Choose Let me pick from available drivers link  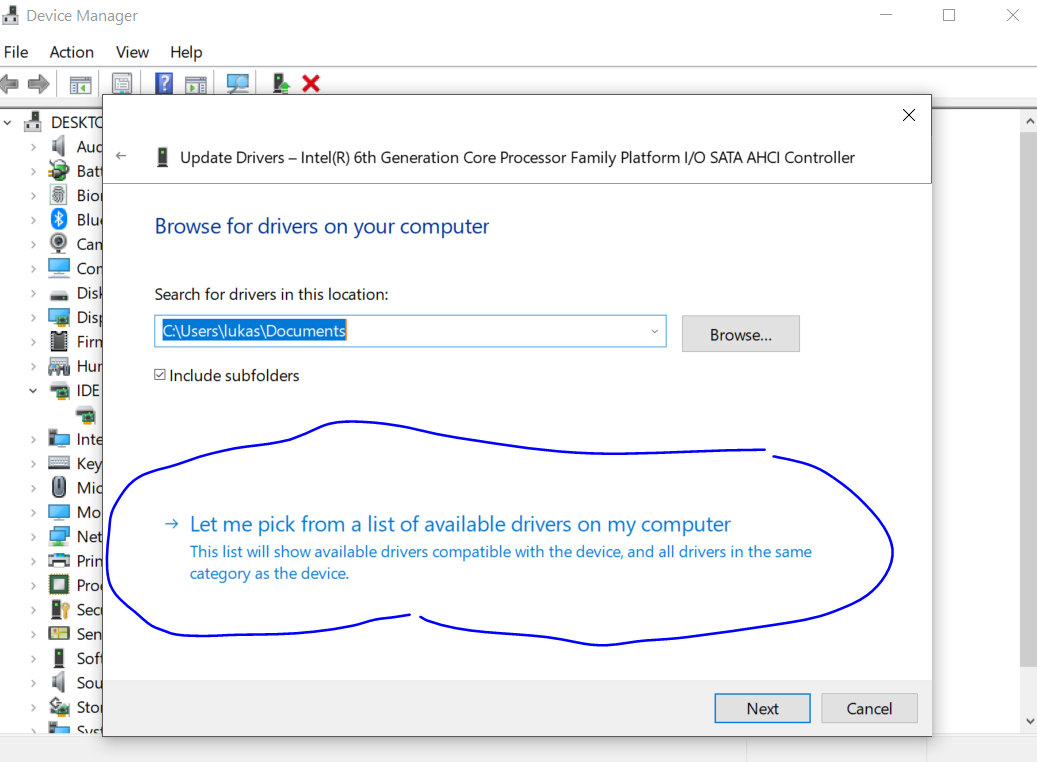click(x=460, y=524)
